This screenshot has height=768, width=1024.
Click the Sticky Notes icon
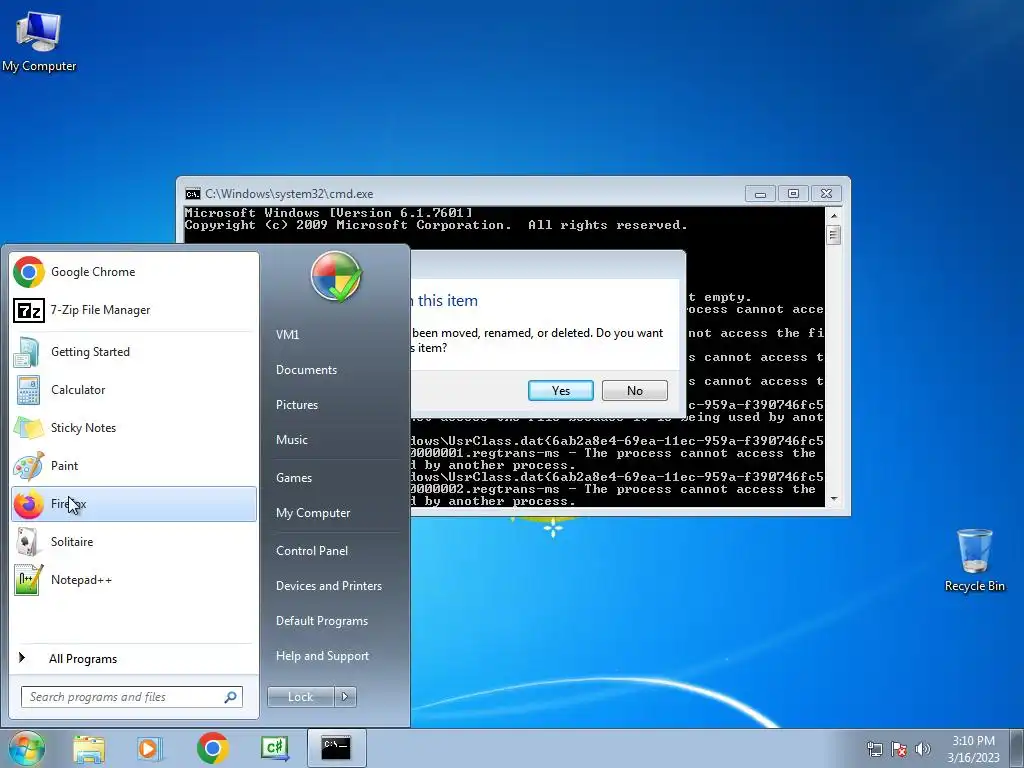(x=28, y=428)
